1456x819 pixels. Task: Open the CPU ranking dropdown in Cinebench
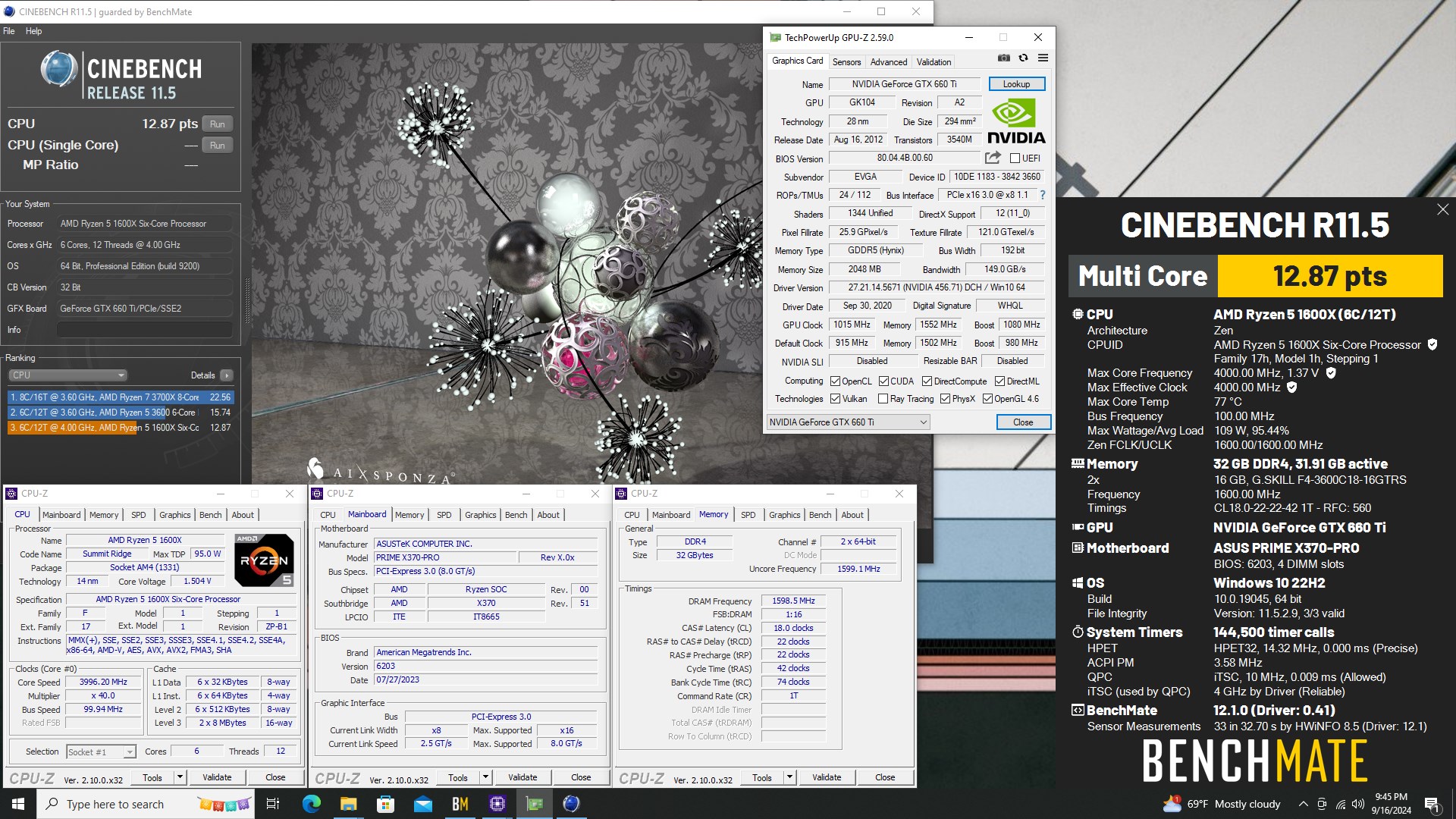pos(67,375)
